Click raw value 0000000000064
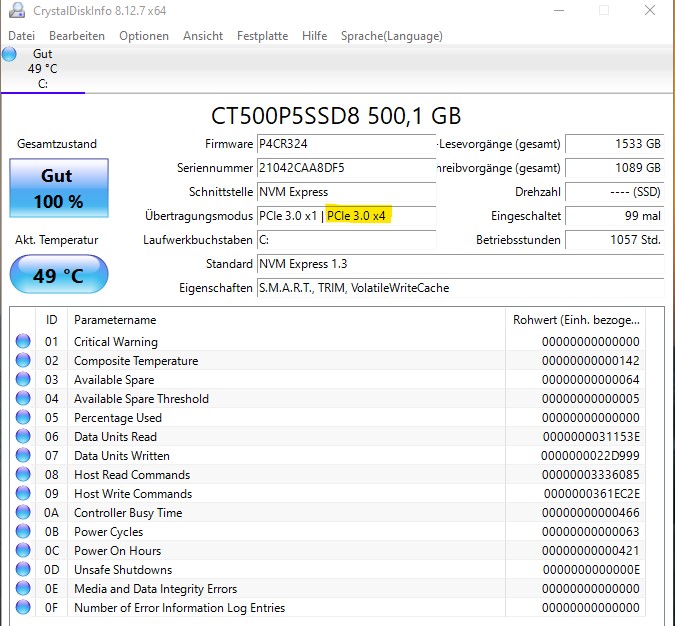Image resolution: width=675 pixels, height=626 pixels. tap(591, 380)
